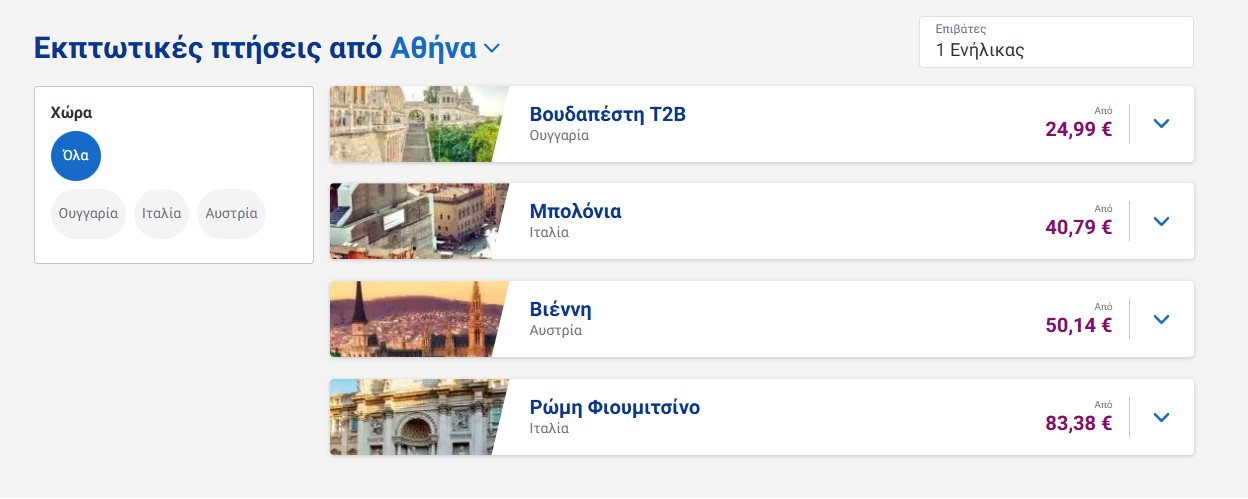Filter flights by Ιταλία
This screenshot has height=499, width=1248.
pyautogui.click(x=161, y=213)
